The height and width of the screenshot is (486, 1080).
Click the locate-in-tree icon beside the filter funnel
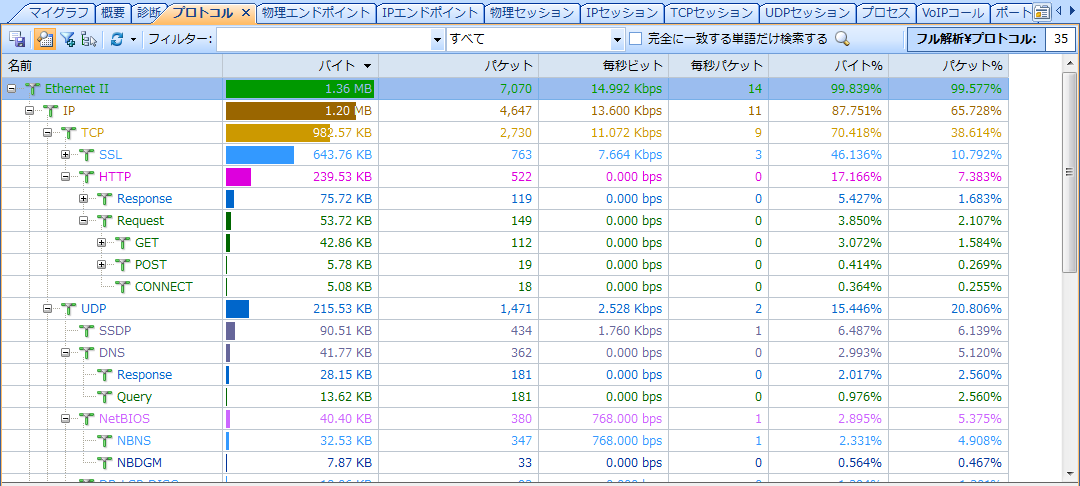(x=89, y=39)
